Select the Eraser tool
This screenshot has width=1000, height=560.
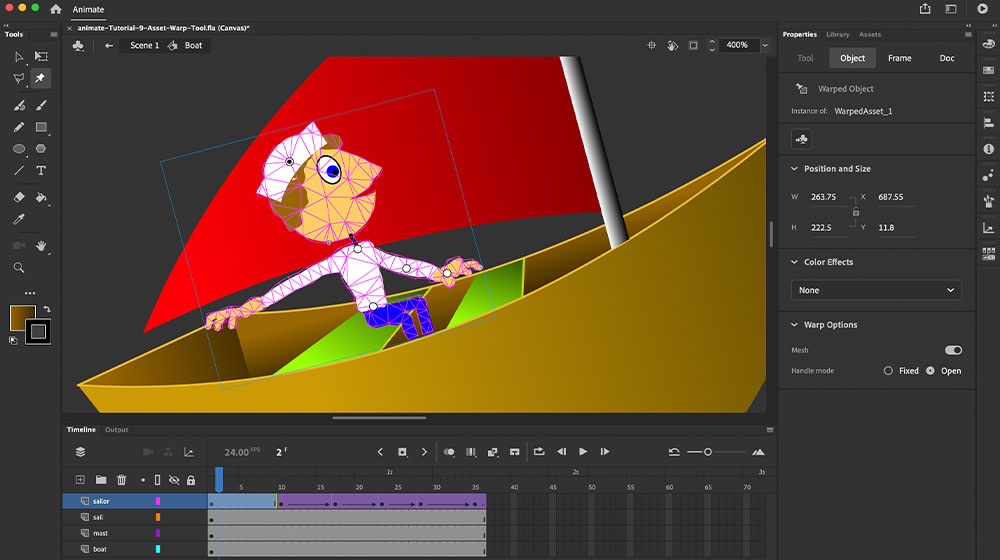pos(18,197)
